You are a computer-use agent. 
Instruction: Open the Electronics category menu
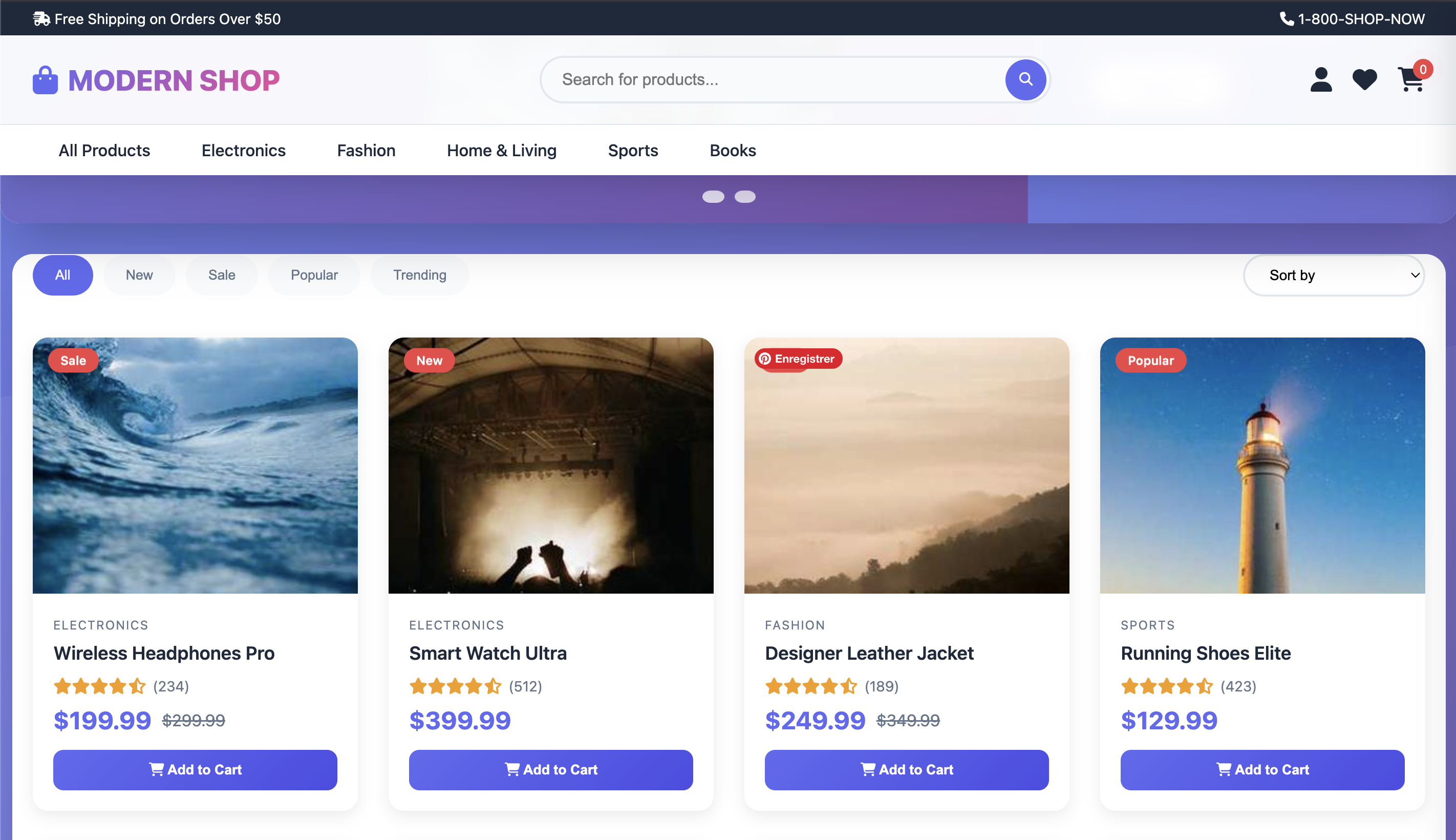243,151
